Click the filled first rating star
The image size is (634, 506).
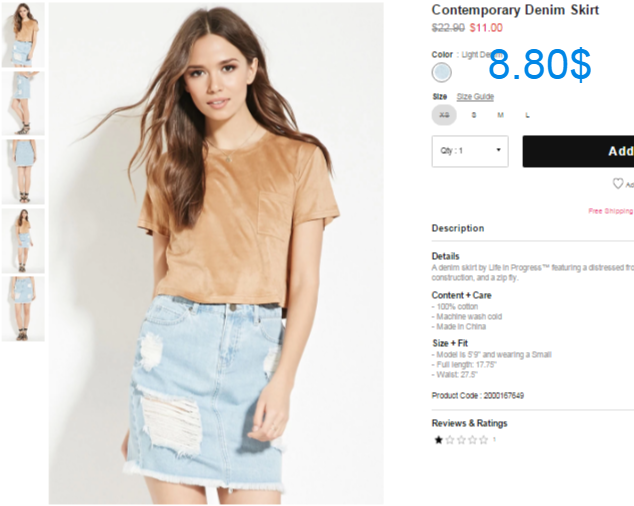[438, 440]
